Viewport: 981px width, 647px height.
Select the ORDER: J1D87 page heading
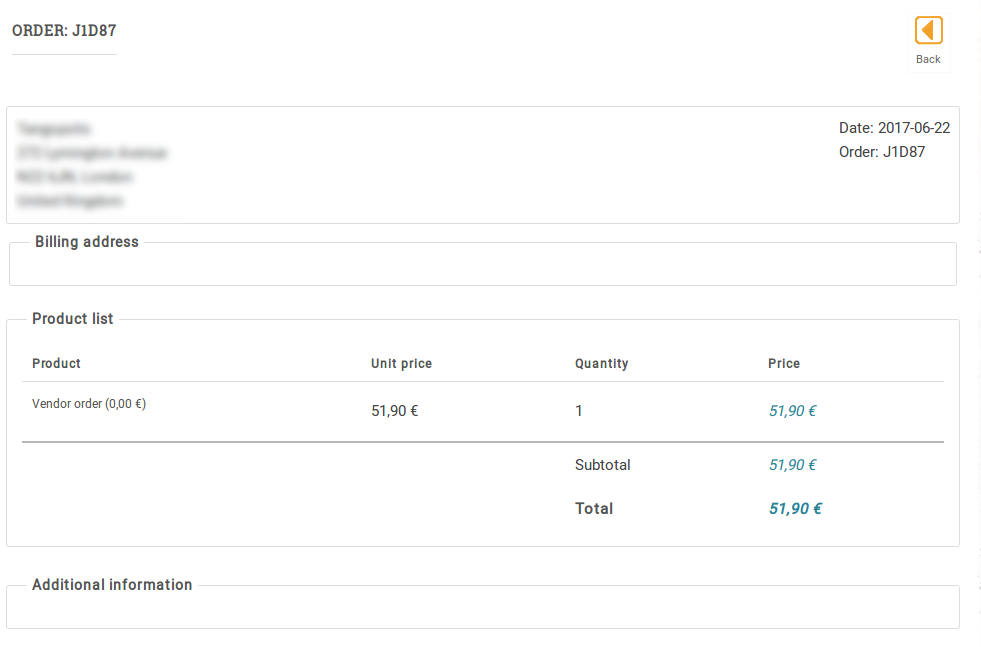tap(64, 30)
